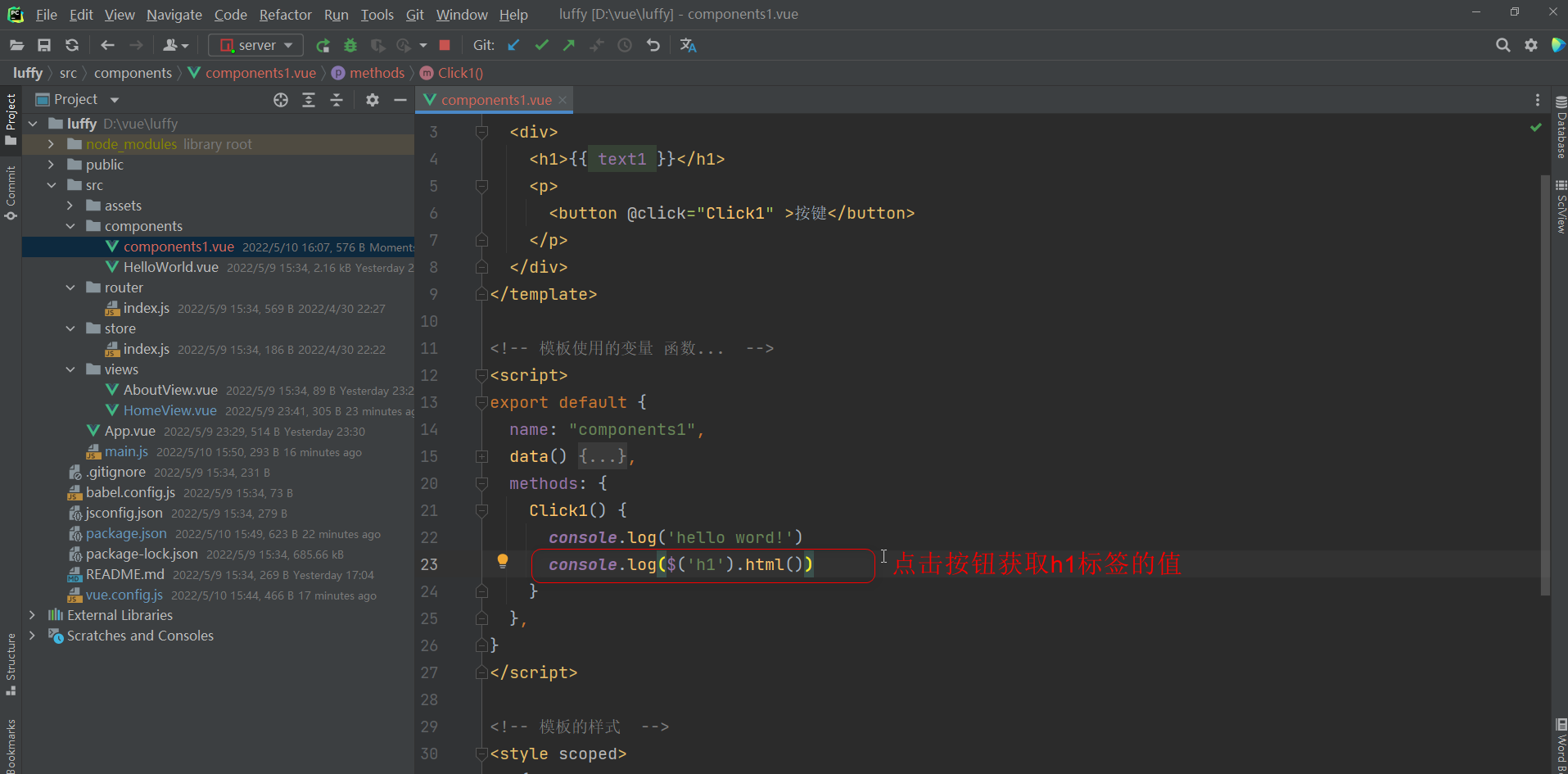Expand the assets folder

70,206
